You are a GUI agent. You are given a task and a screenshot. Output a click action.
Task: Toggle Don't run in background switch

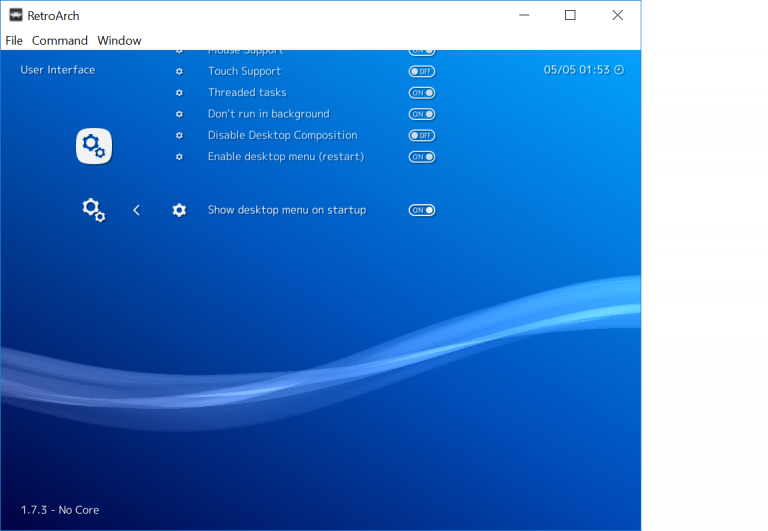422,114
